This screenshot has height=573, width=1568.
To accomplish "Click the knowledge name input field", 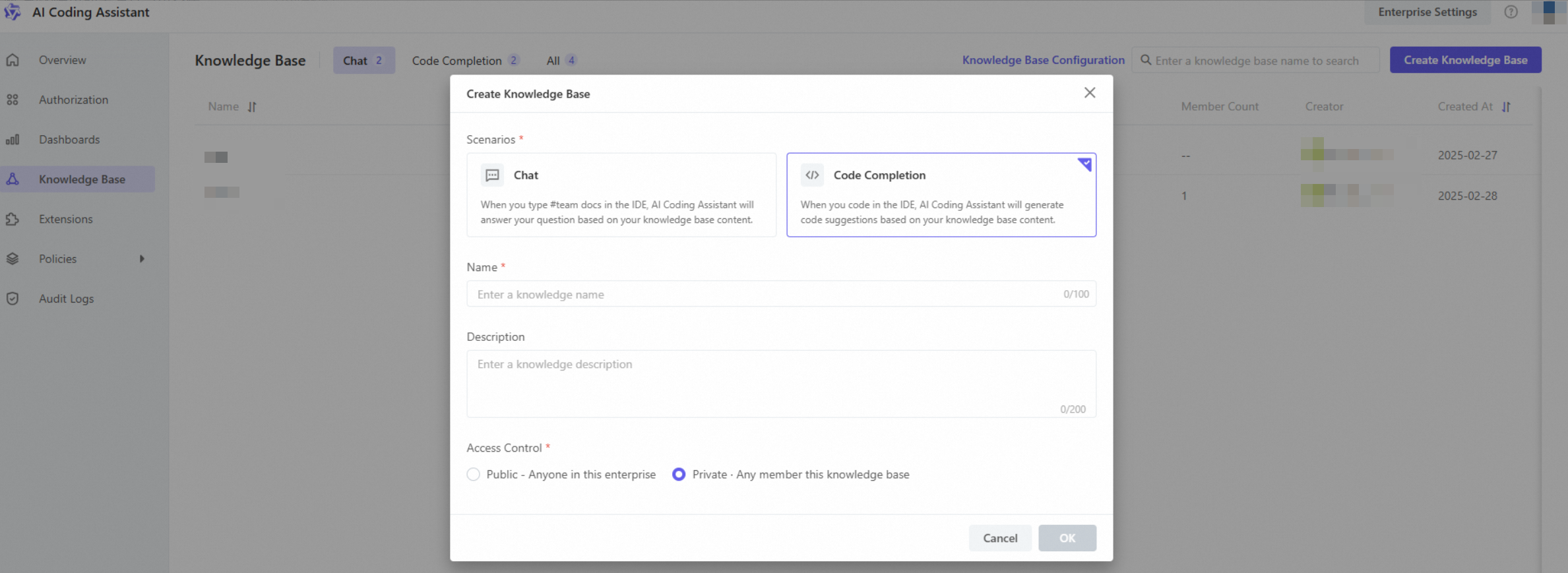I will click(x=765, y=294).
